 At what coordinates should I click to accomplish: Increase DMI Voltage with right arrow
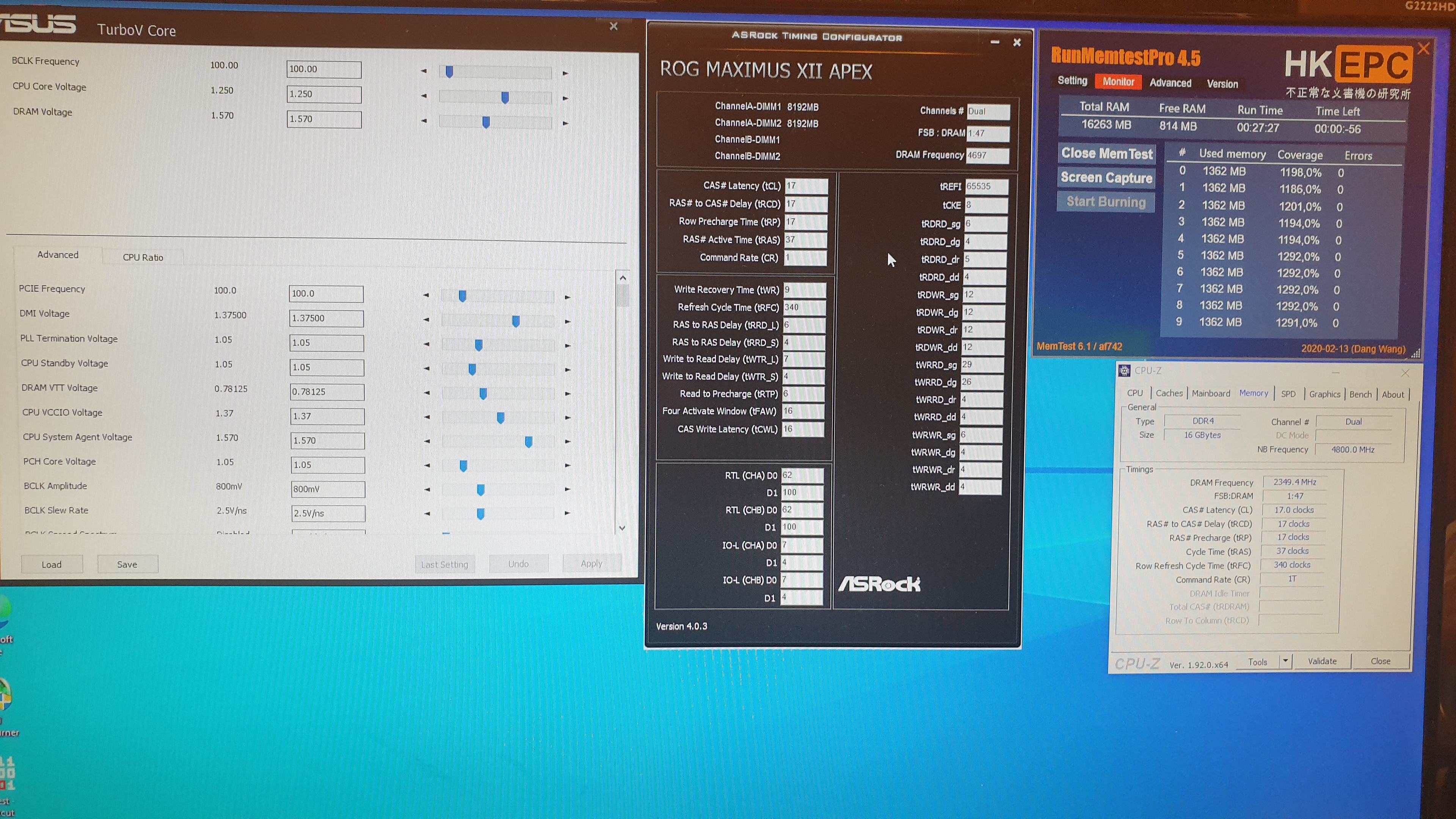tap(568, 322)
